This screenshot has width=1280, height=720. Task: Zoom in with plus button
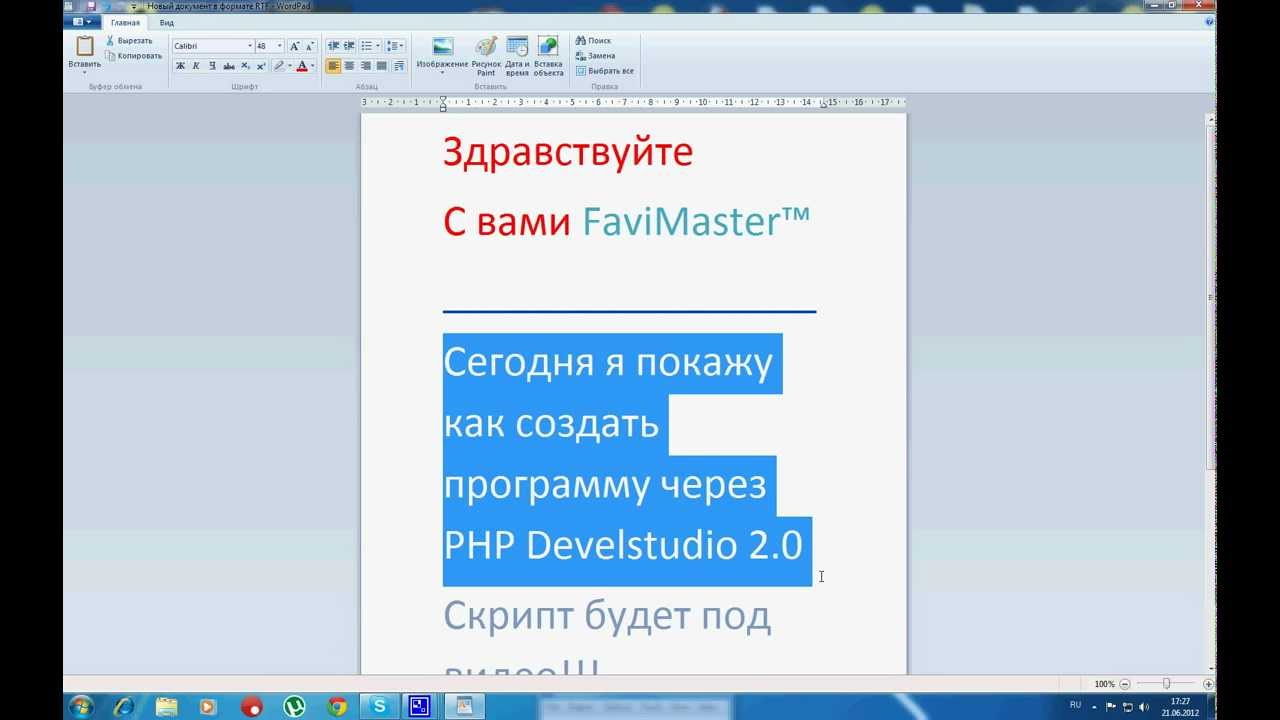coord(1208,684)
